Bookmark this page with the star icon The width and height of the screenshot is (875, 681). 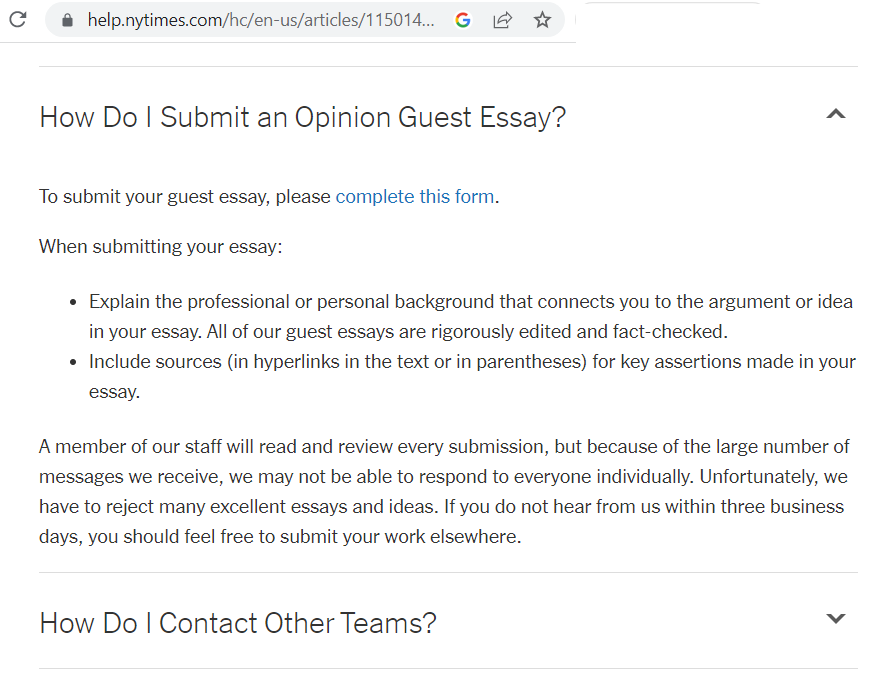(x=542, y=21)
